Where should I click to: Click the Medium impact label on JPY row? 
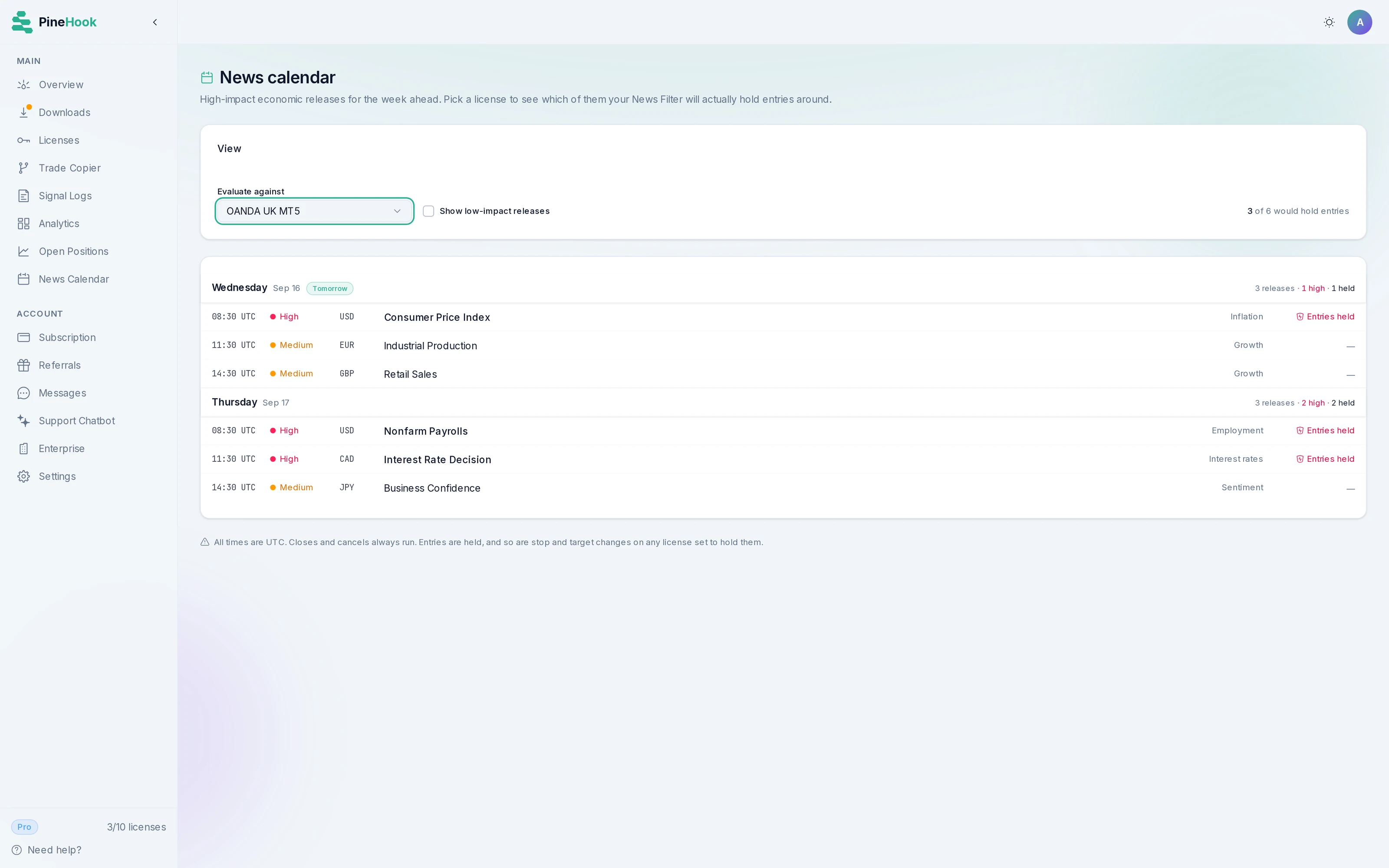(x=296, y=487)
